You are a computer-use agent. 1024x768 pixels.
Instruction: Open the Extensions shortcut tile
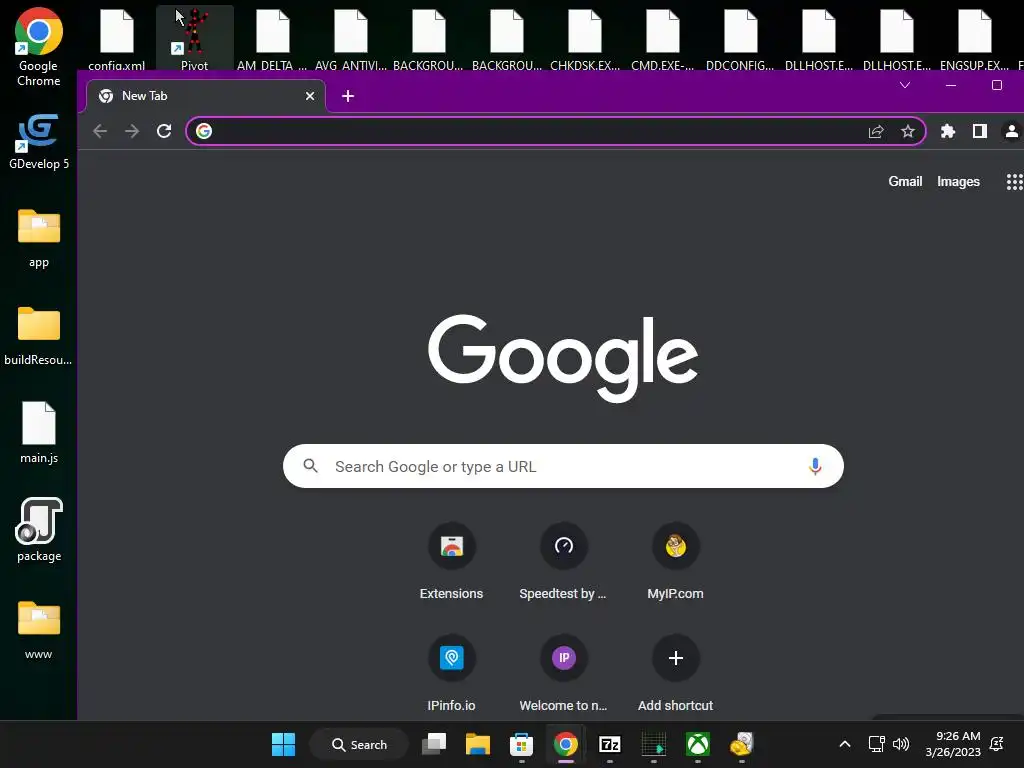click(x=451, y=561)
